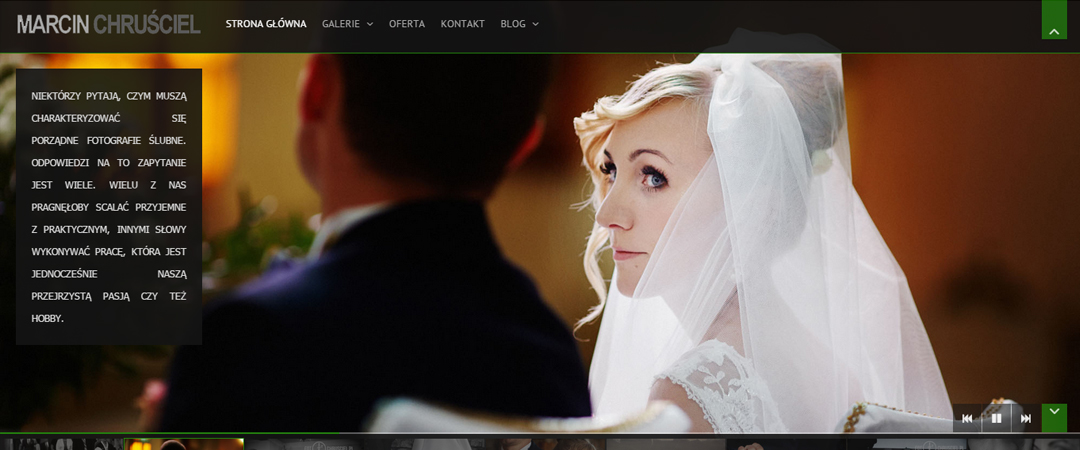The width and height of the screenshot is (1080, 450).
Task: Go to the Oferta page
Action: tap(407, 24)
